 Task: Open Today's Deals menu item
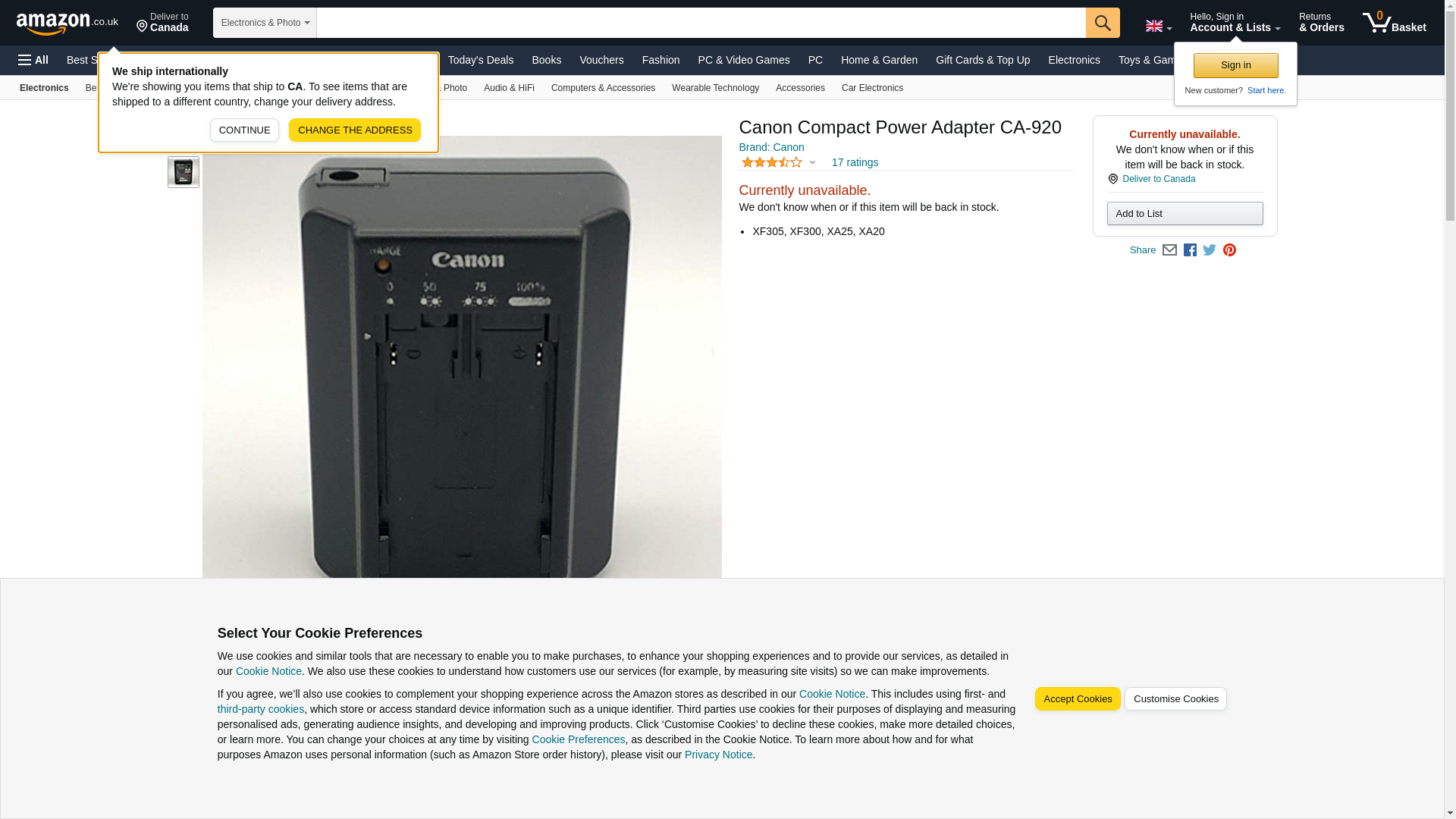click(481, 60)
